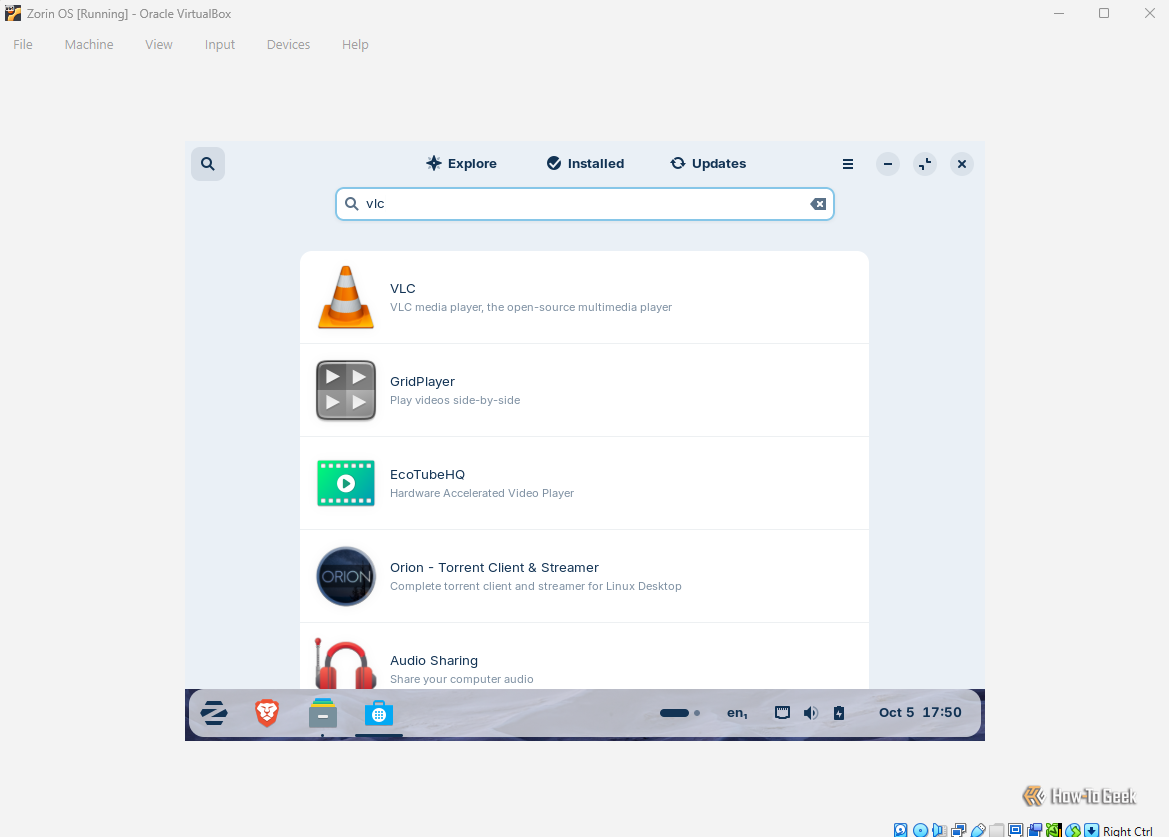Click the VirtualBox network status icon
This screenshot has width=1169, height=837.
pyautogui.click(x=959, y=830)
